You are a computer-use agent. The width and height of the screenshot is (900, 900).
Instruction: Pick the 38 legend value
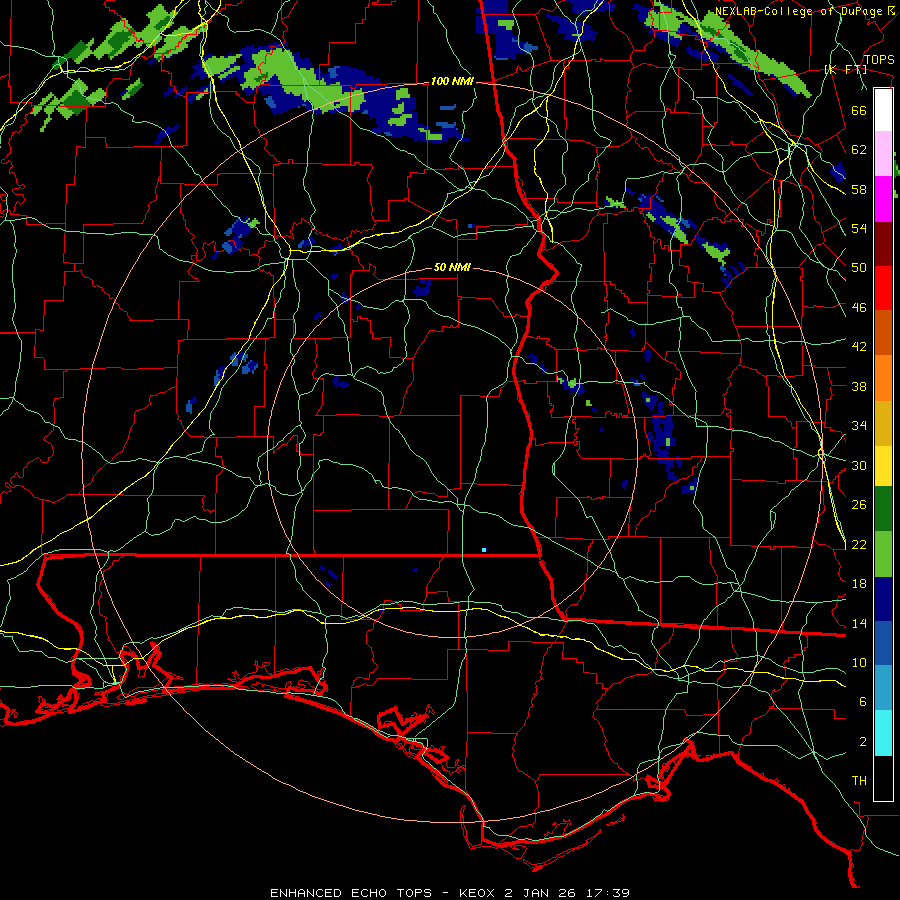(859, 386)
